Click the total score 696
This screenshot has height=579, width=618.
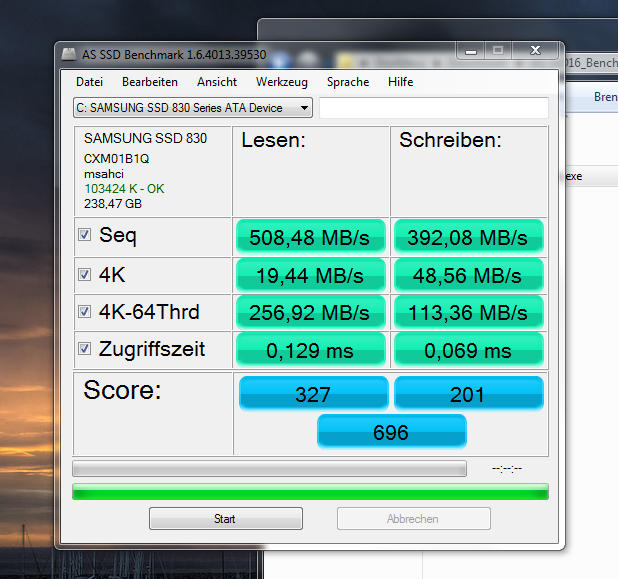point(391,431)
